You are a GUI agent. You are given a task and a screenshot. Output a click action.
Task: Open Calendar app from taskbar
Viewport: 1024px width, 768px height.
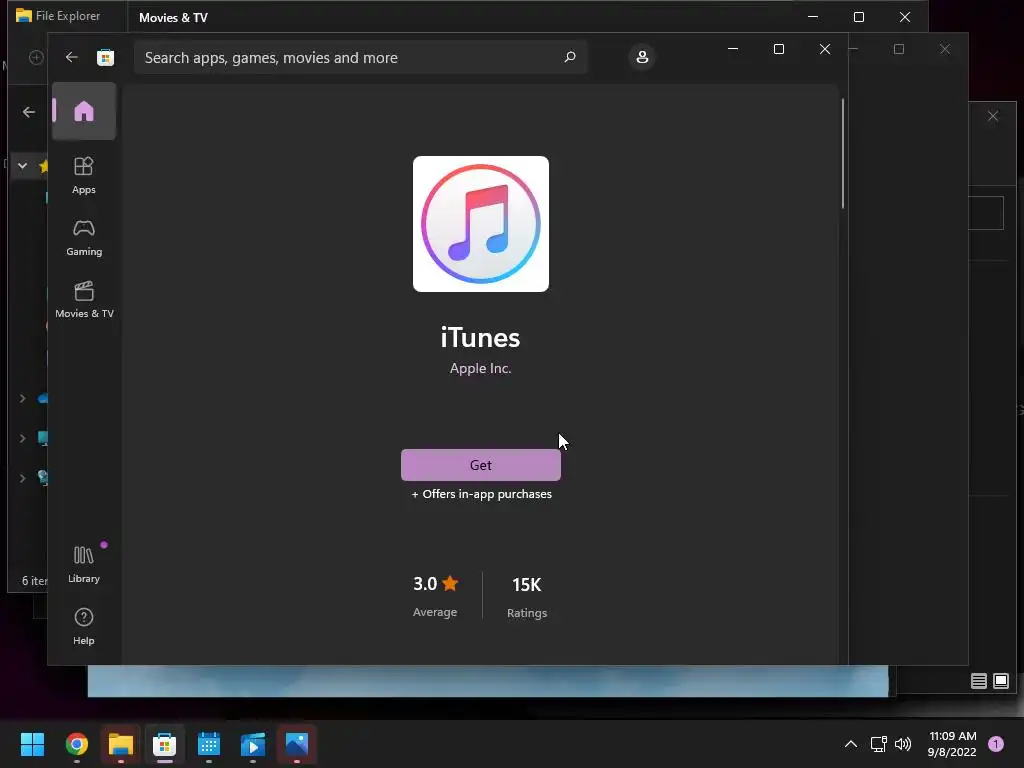[x=209, y=744]
